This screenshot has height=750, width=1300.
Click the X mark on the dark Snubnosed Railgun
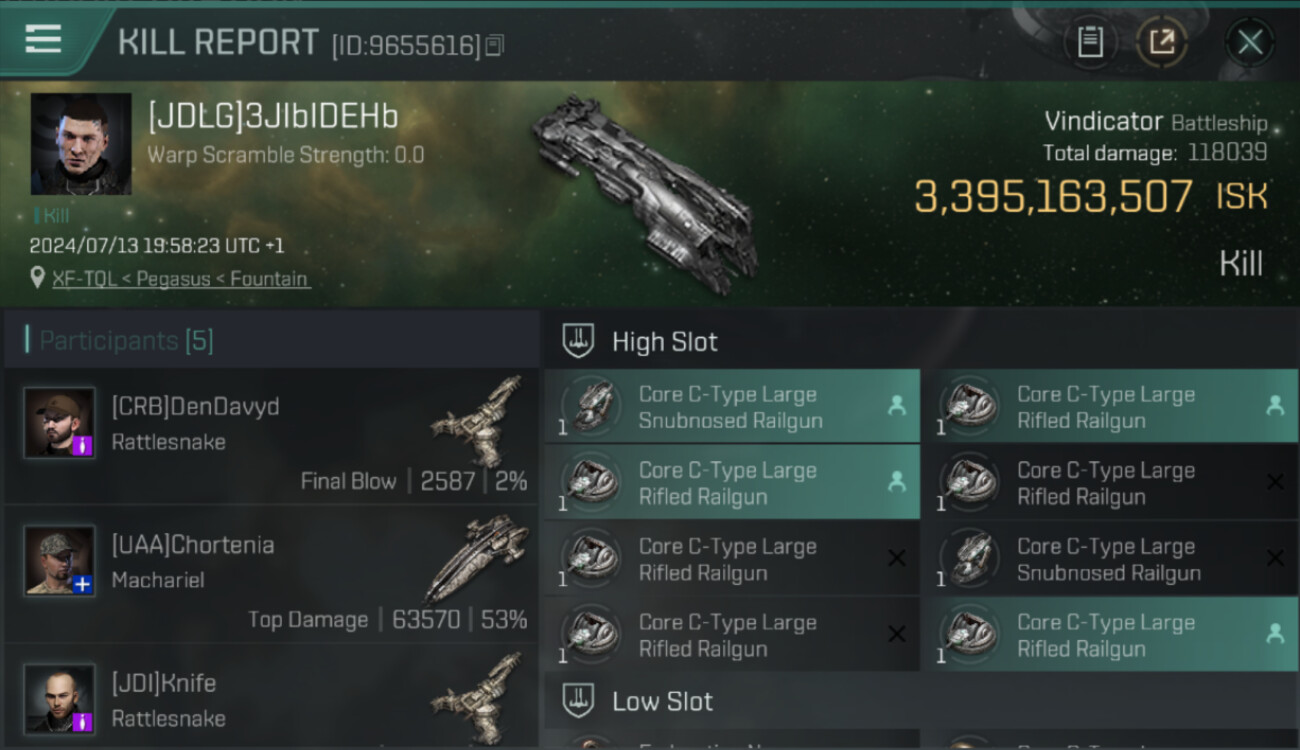[x=1275, y=558]
